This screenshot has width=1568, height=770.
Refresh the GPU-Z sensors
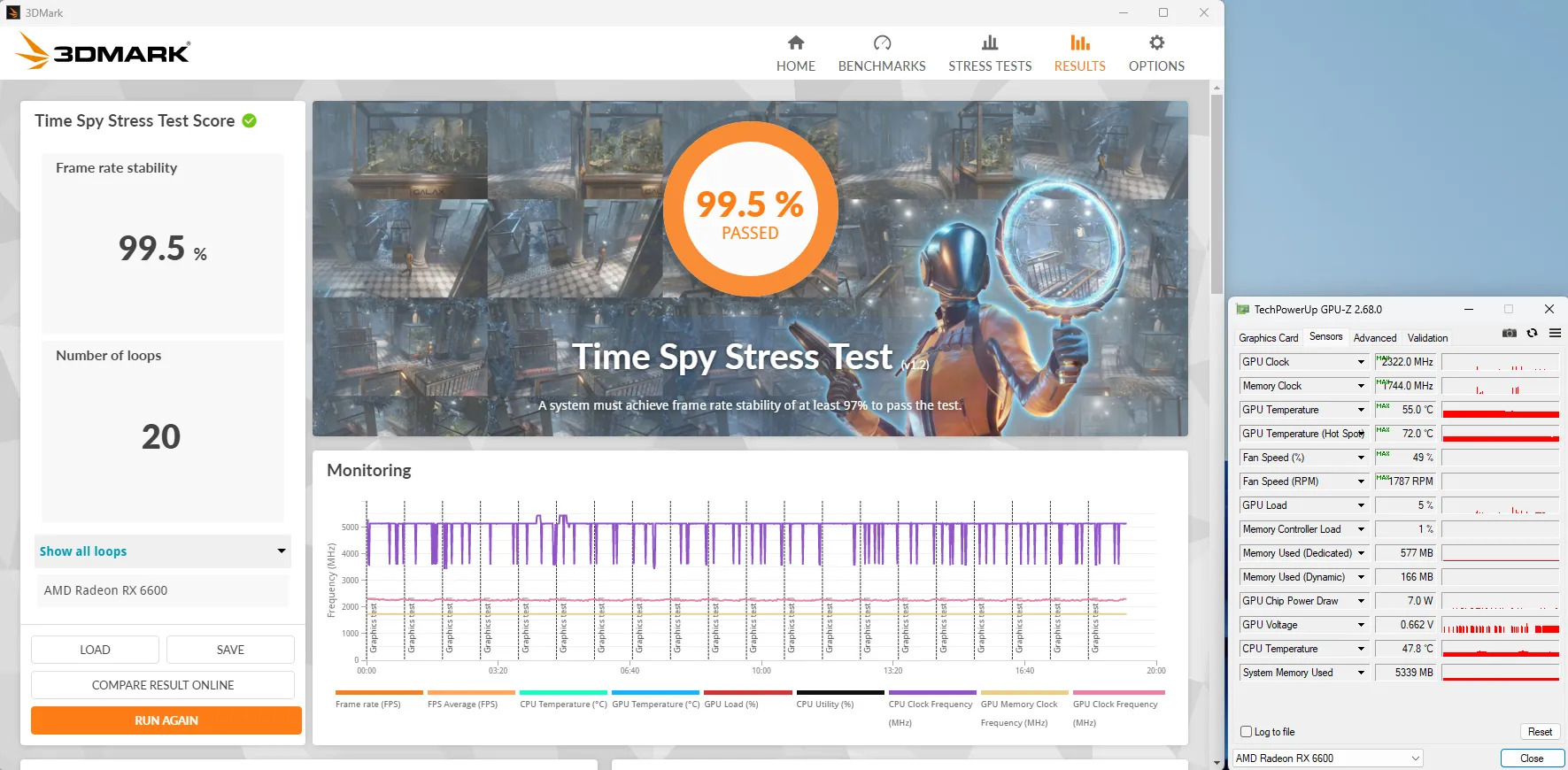coord(1532,333)
